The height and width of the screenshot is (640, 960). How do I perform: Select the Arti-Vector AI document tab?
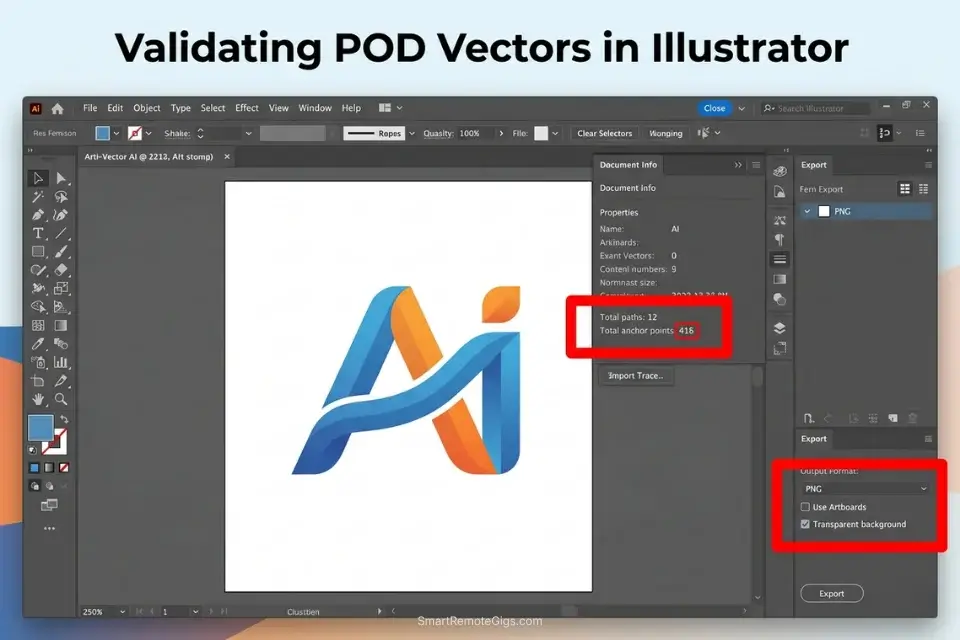click(x=149, y=157)
